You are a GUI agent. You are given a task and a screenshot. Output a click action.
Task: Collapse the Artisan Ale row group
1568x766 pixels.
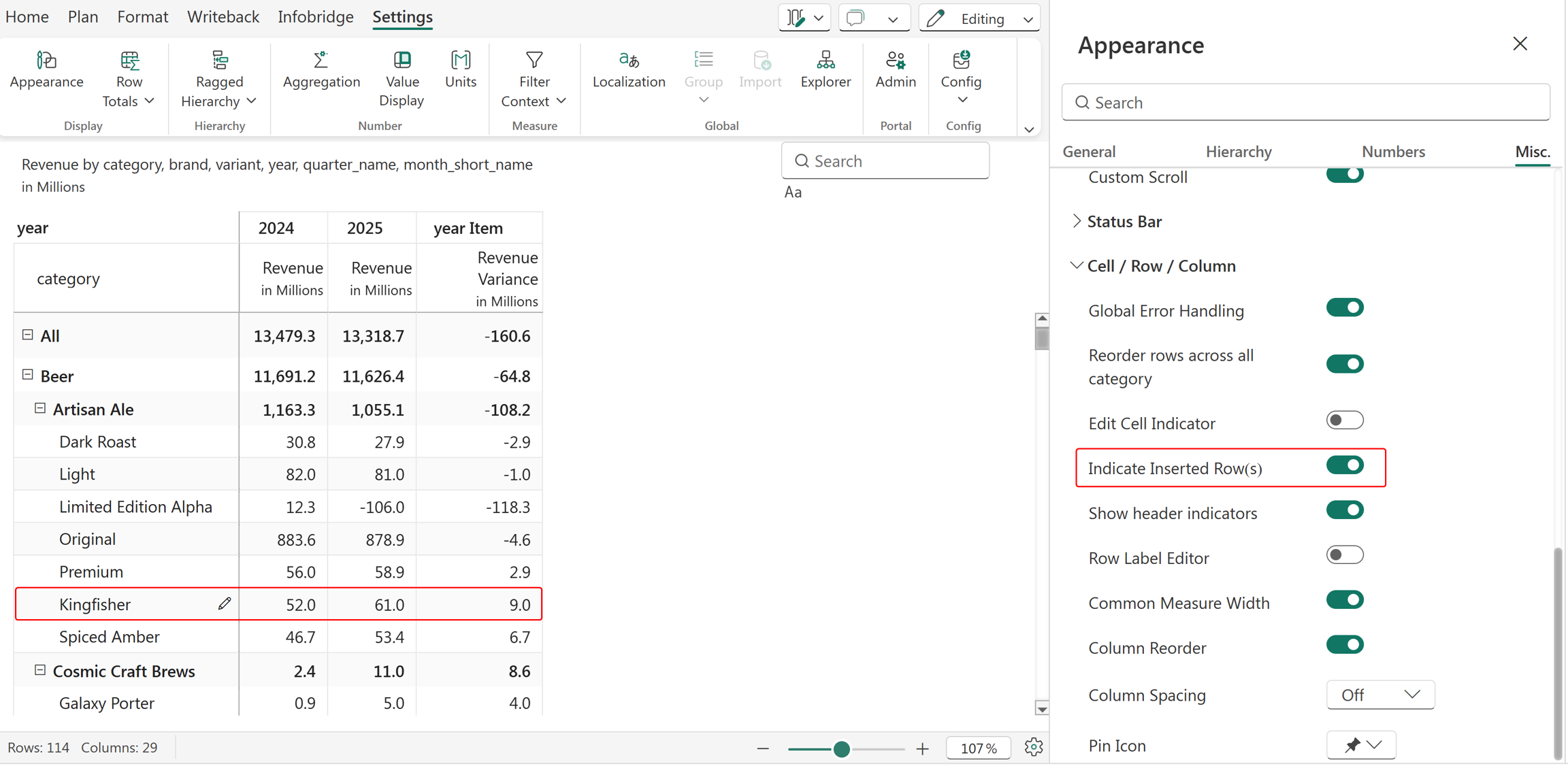pyautogui.click(x=40, y=408)
